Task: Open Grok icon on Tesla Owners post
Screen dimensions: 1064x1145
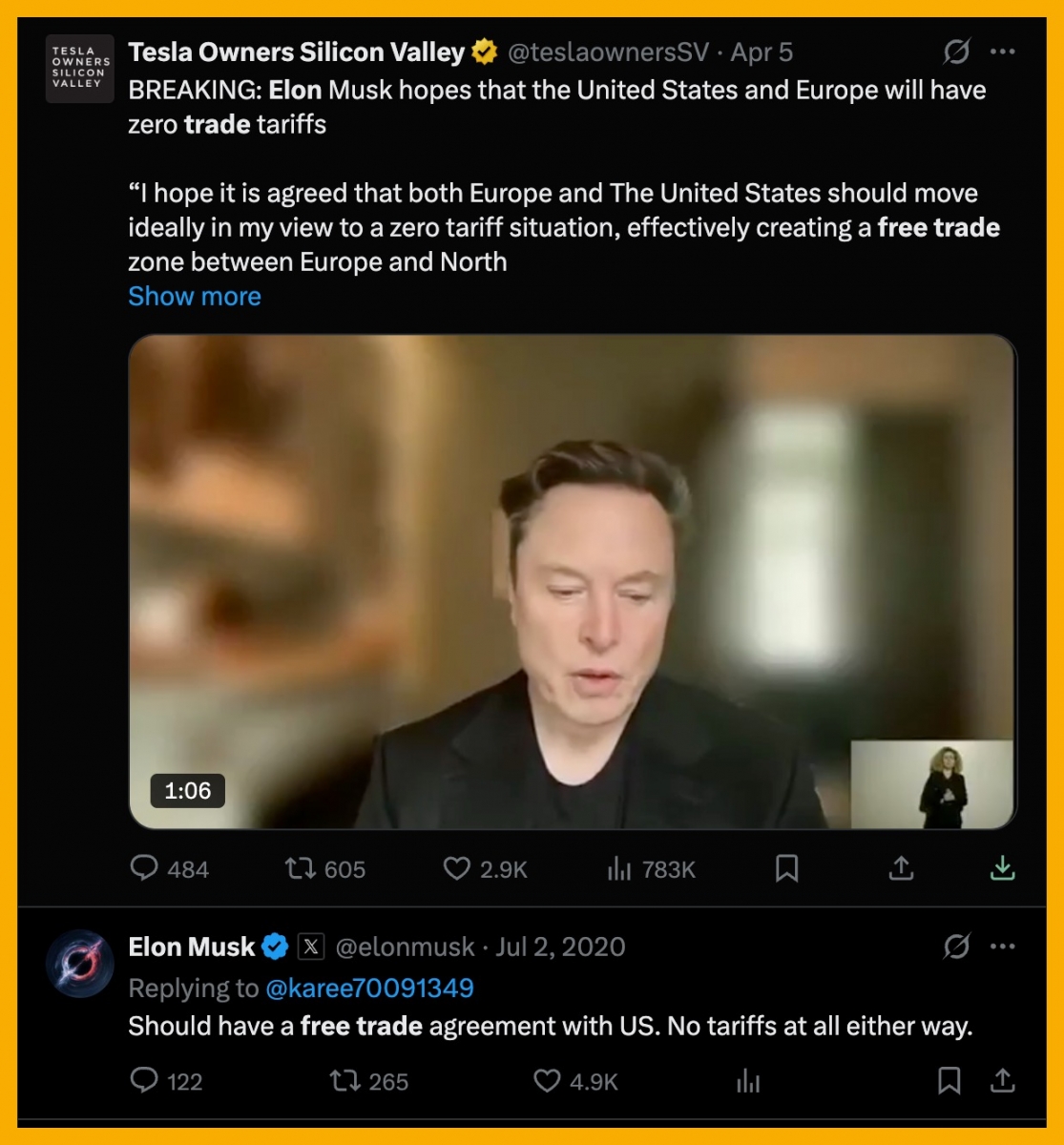Action: [956, 52]
